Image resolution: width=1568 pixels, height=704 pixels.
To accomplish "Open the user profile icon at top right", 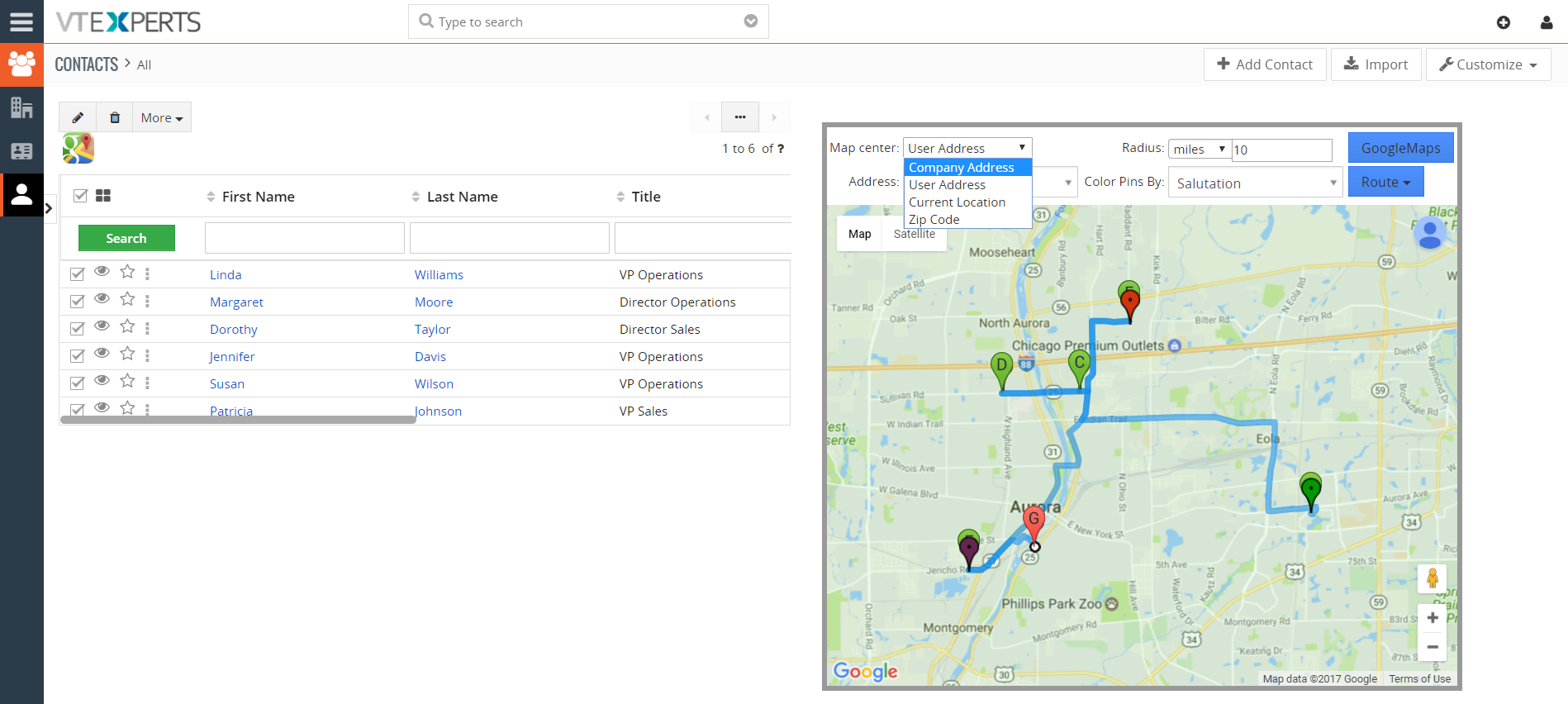I will 1547,22.
